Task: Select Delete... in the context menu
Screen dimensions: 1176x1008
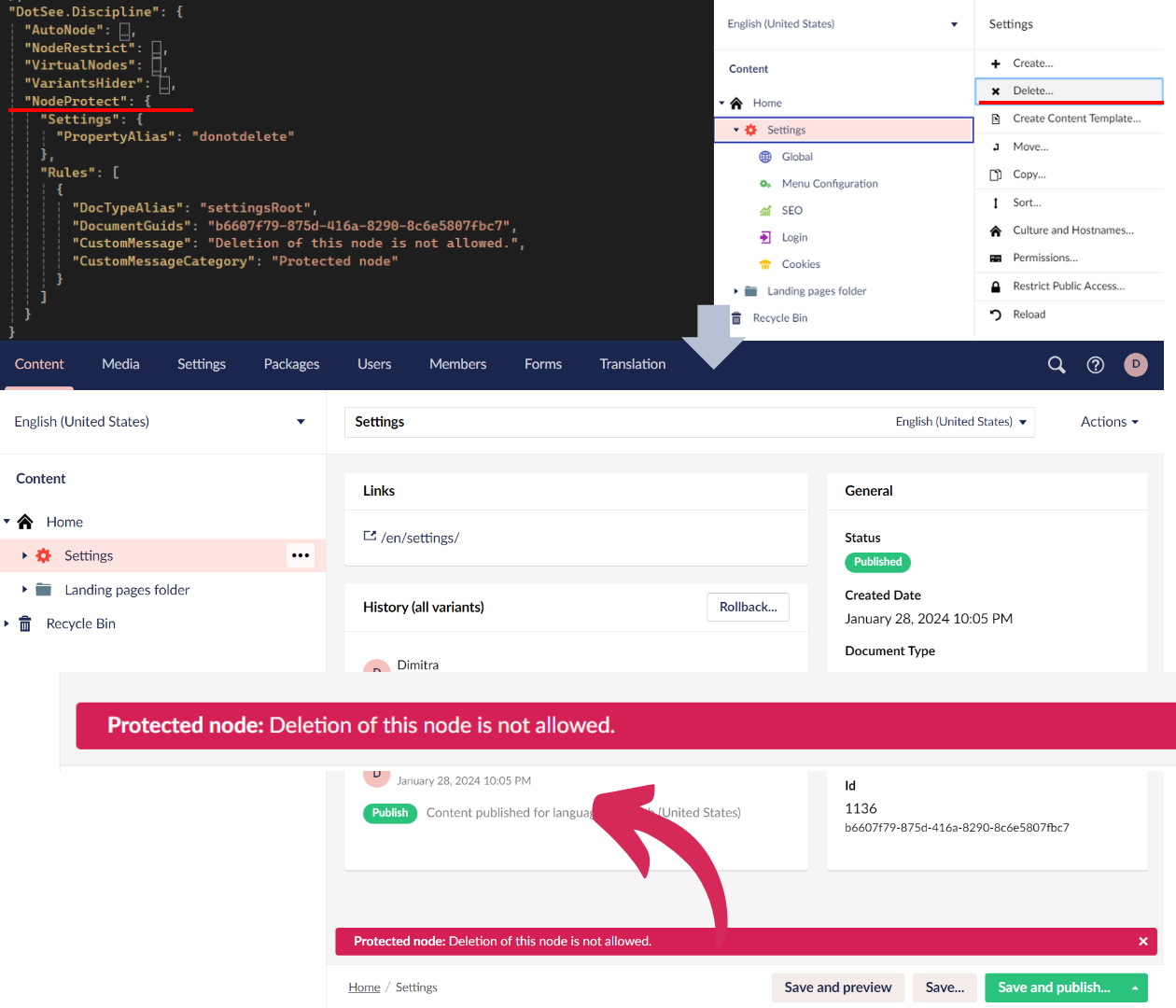Action: pos(1032,91)
